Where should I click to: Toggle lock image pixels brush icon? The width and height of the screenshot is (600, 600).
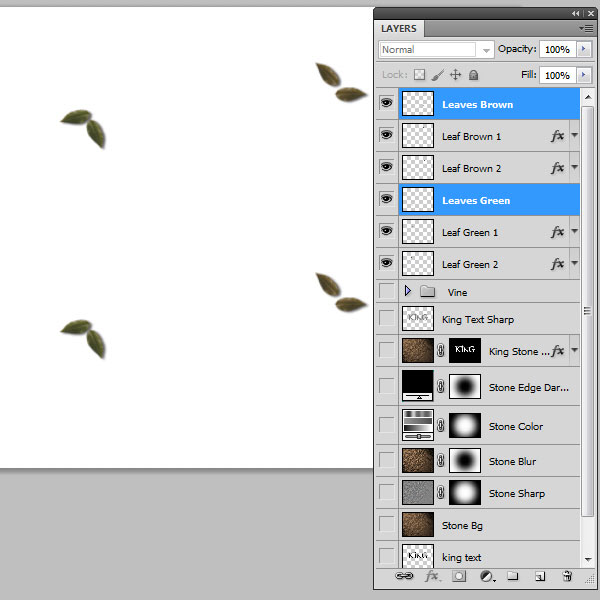[x=437, y=75]
